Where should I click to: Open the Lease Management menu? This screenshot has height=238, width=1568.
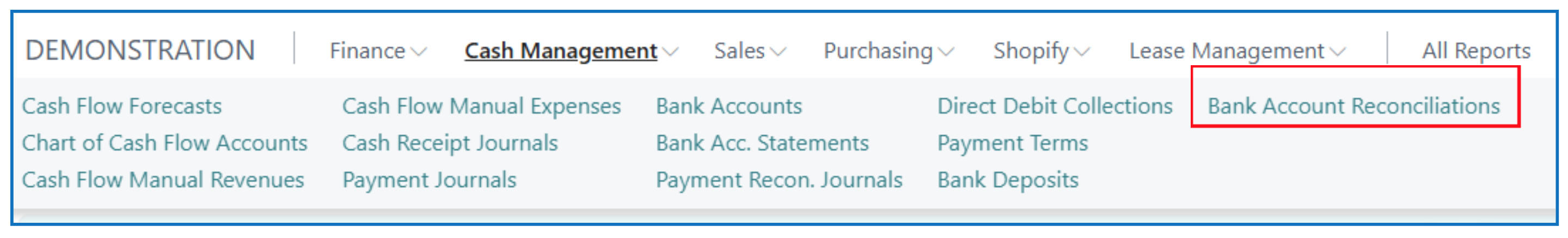pyautogui.click(x=1237, y=51)
